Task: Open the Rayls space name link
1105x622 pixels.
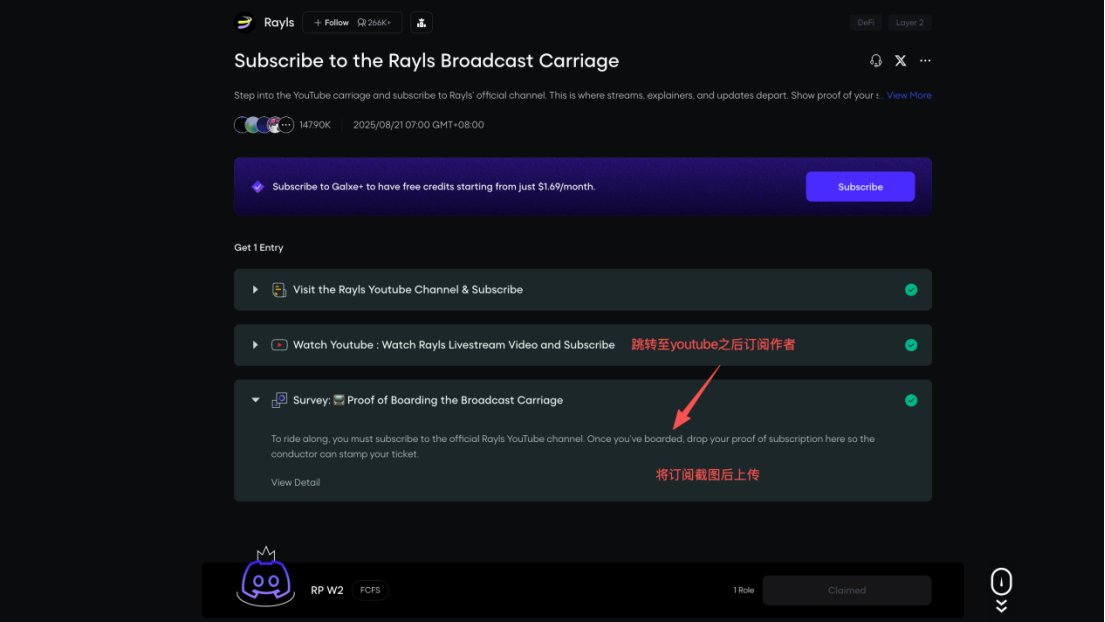Action: [279, 23]
